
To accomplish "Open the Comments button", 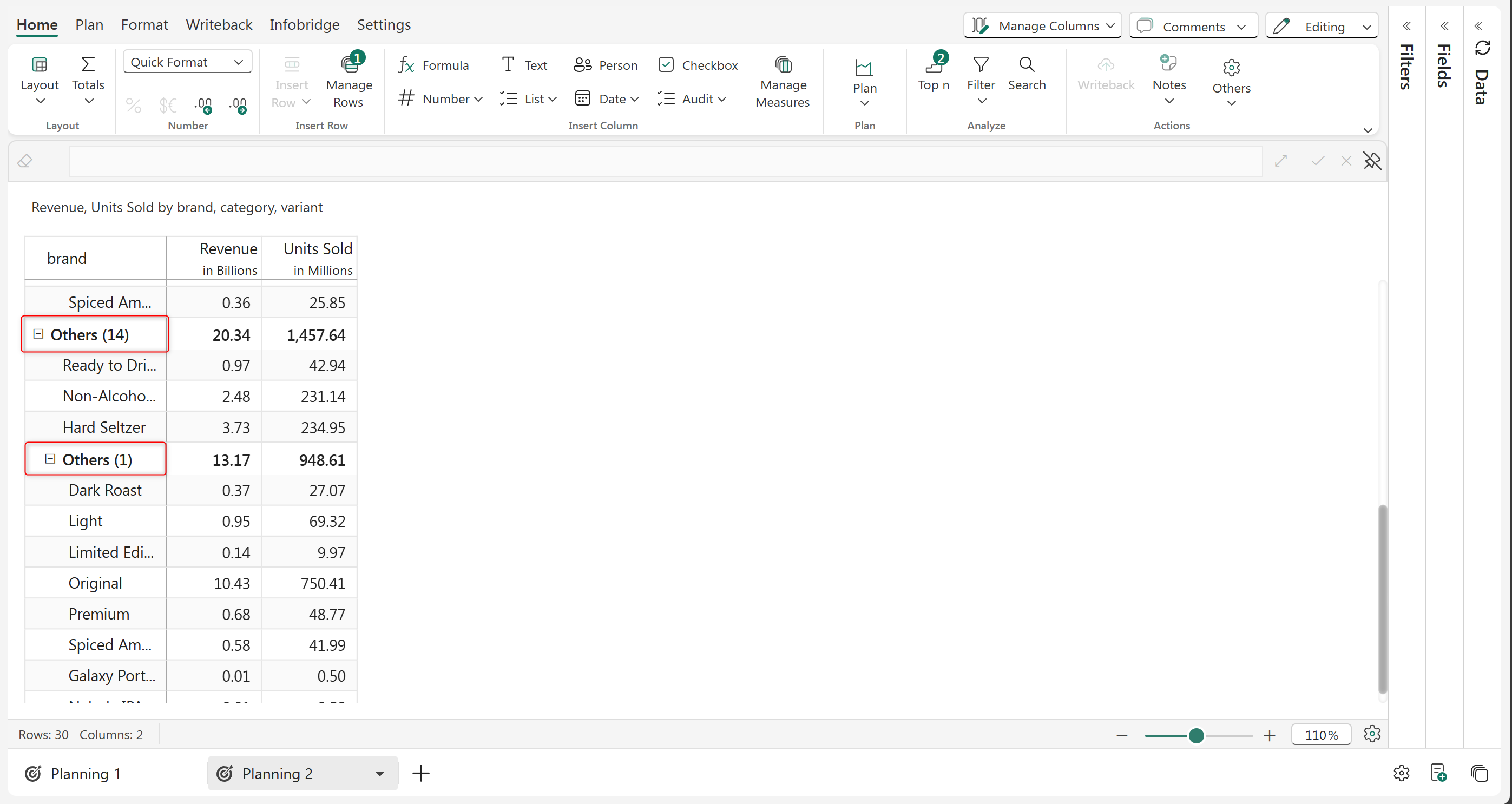I will [1192, 27].
